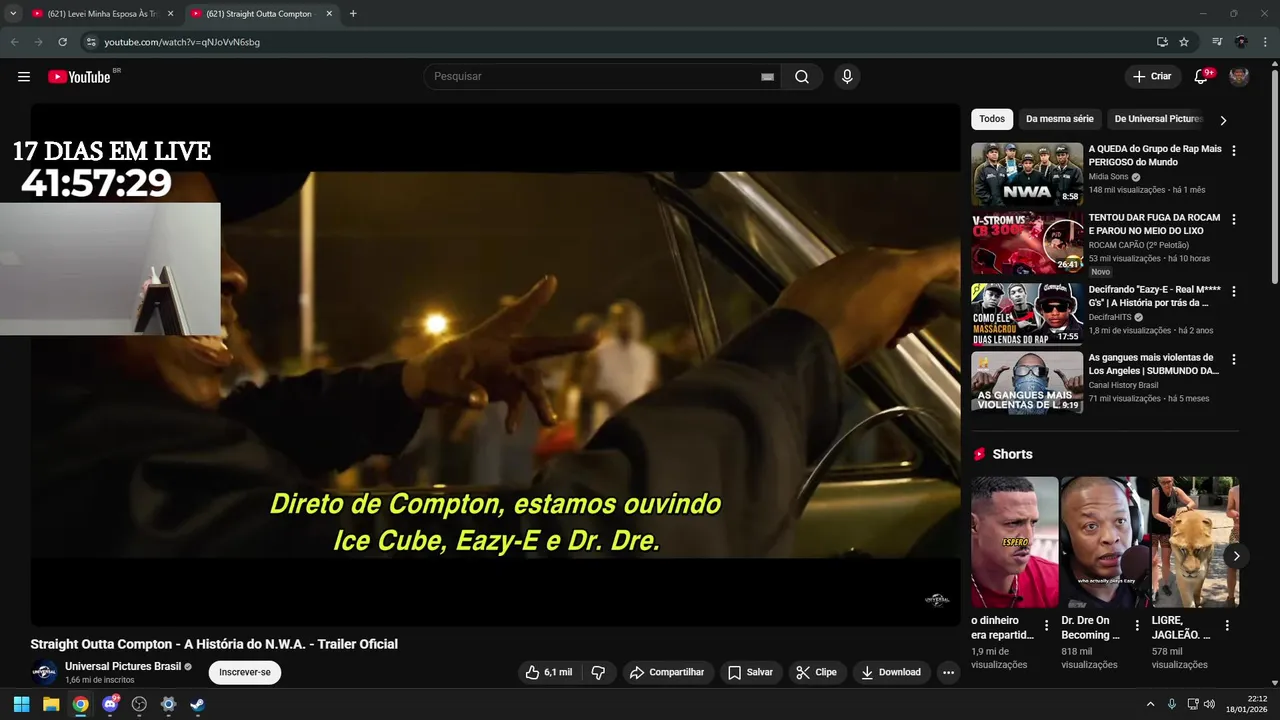The width and height of the screenshot is (1280, 720).
Task: Go to the YouTube home logo
Action: pyautogui.click(x=79, y=77)
